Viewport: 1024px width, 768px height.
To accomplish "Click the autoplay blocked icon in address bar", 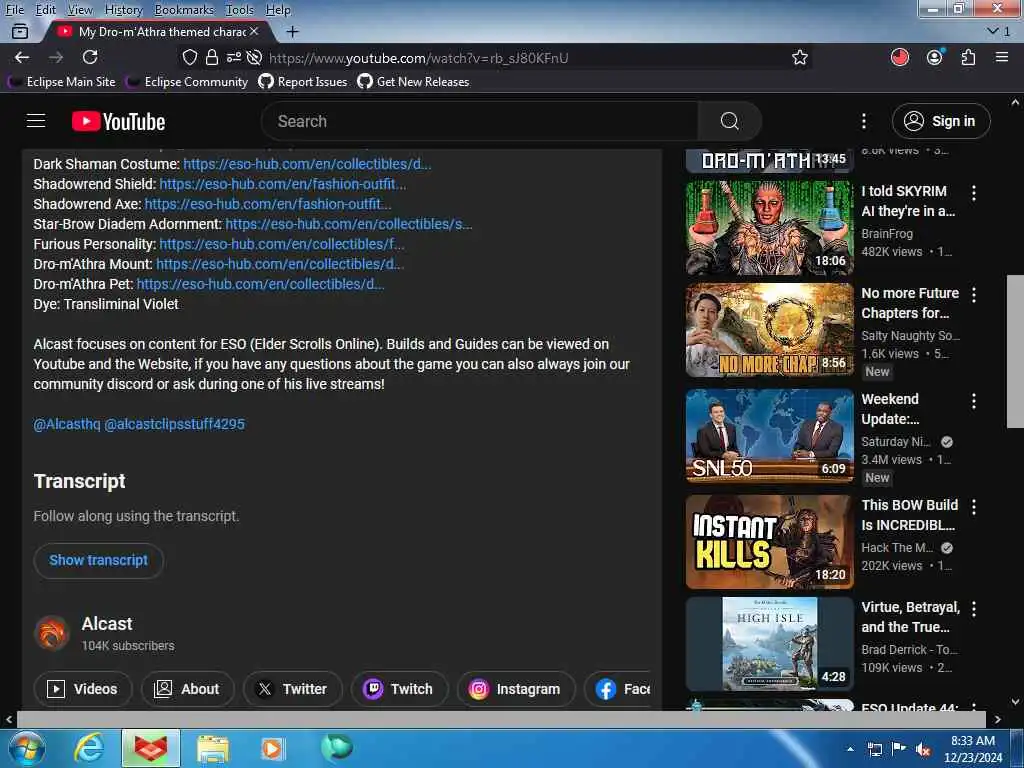I will coord(255,57).
